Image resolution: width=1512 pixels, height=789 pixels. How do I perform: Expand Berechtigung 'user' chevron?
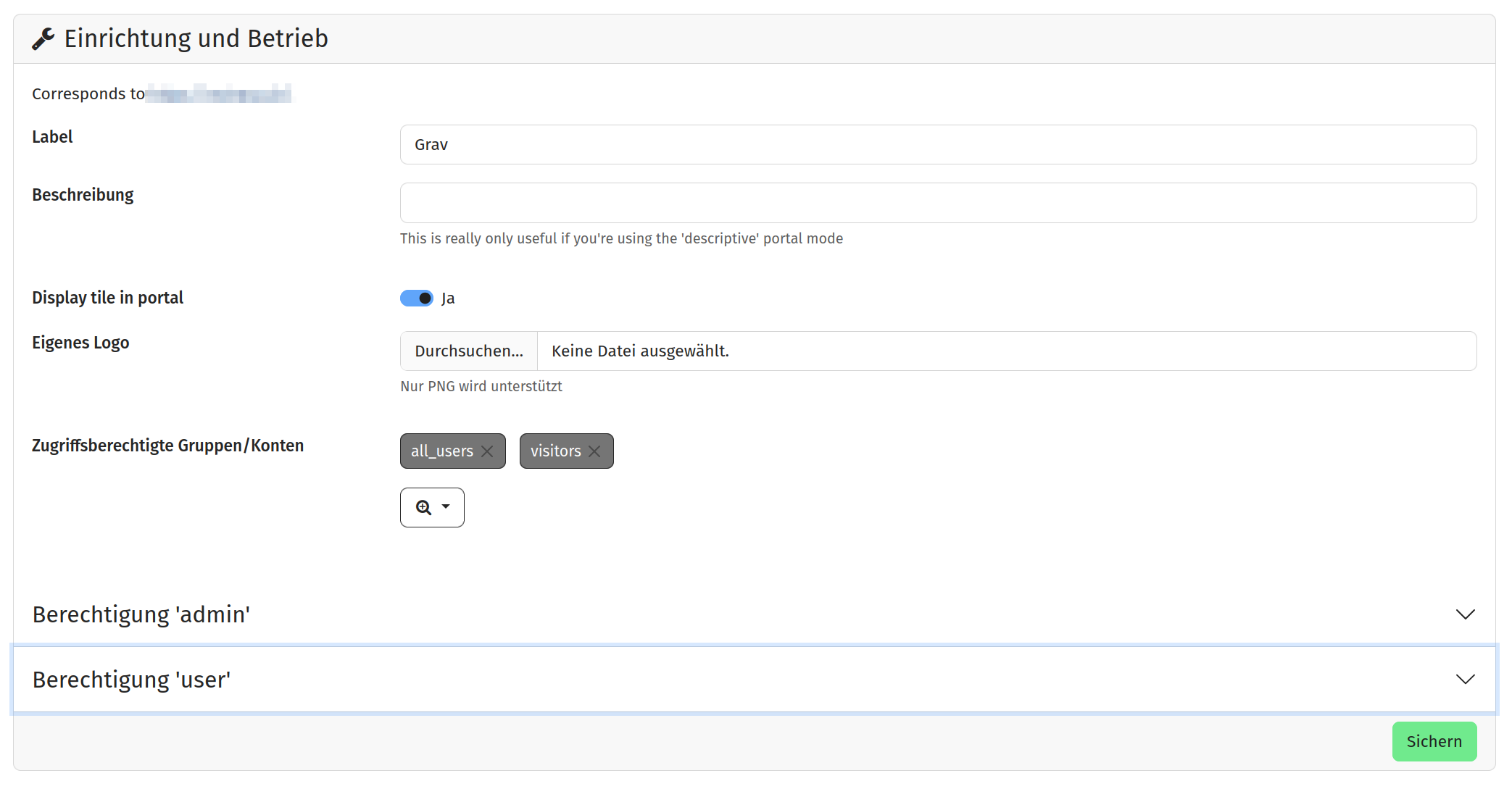(1465, 680)
